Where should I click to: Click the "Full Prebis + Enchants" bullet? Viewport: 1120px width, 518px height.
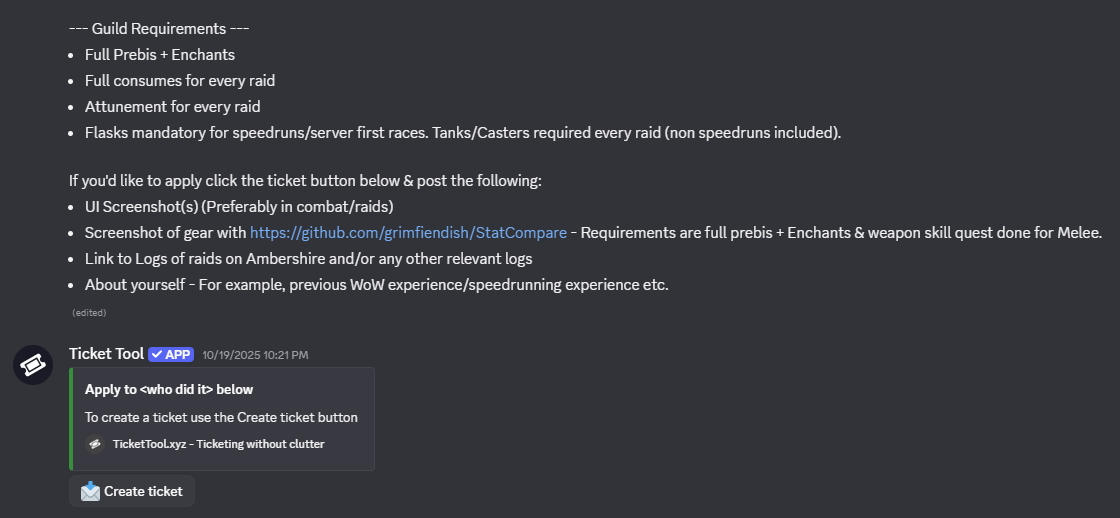[160, 55]
